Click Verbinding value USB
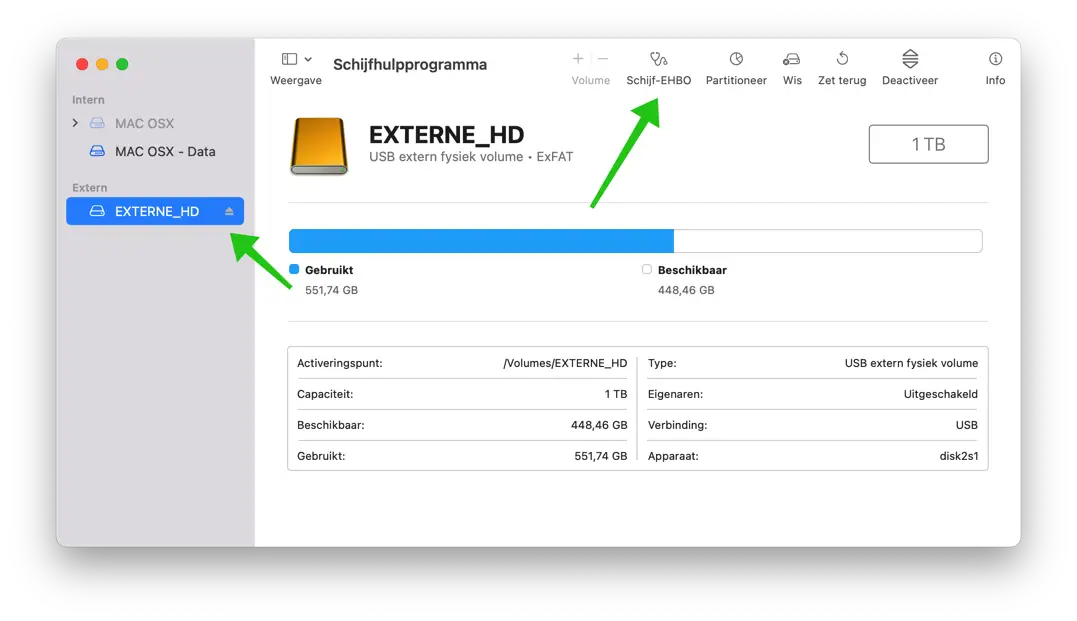This screenshot has width=1077, height=621. [966, 425]
